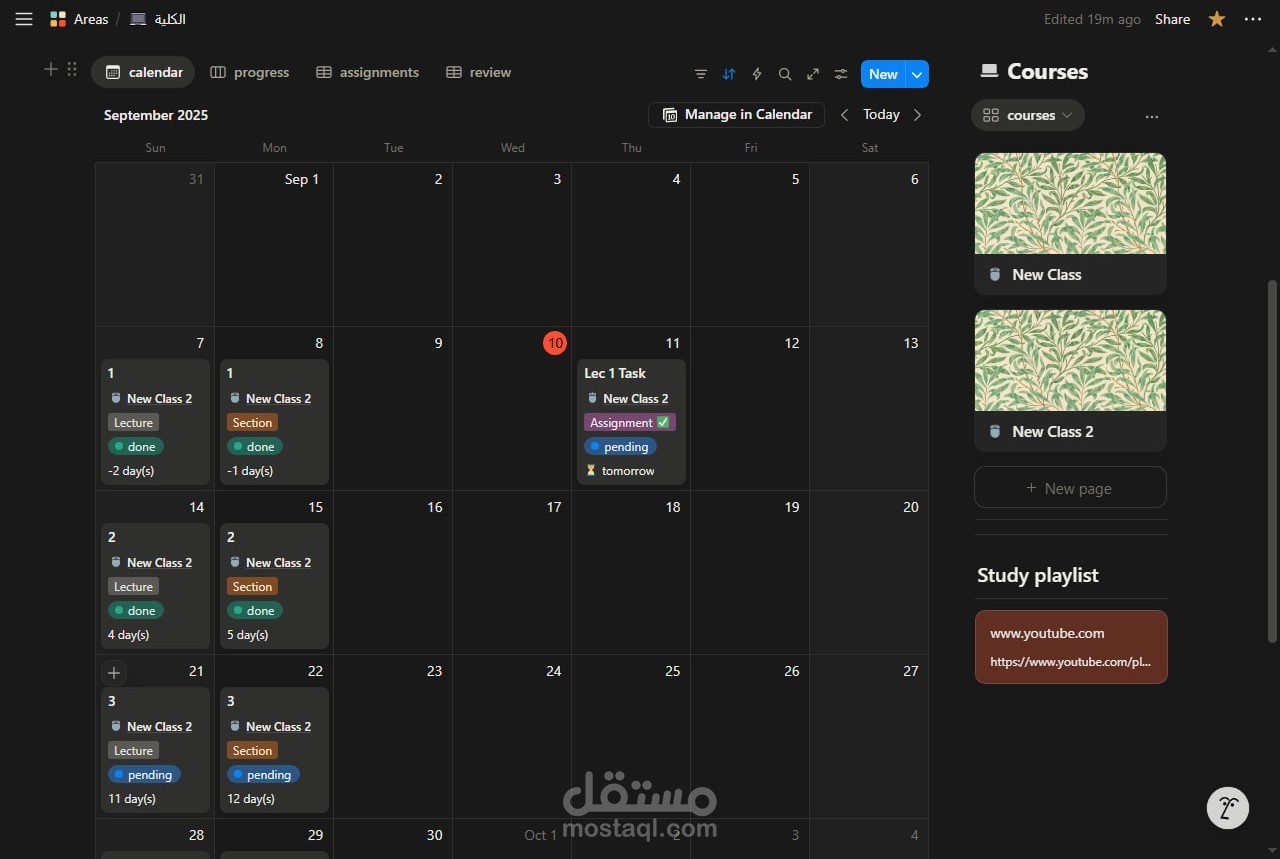1280x859 pixels.
Task: Advance to next month with right chevron
Action: [918, 114]
